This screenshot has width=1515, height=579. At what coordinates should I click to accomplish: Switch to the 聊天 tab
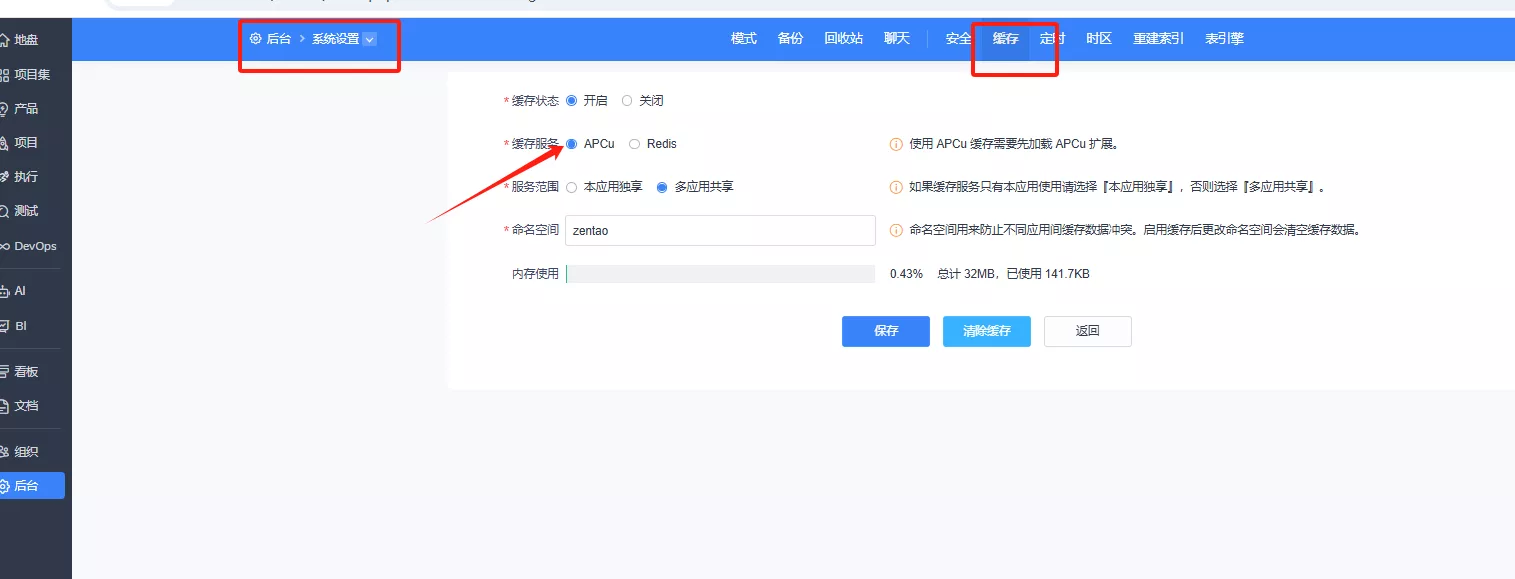point(897,39)
